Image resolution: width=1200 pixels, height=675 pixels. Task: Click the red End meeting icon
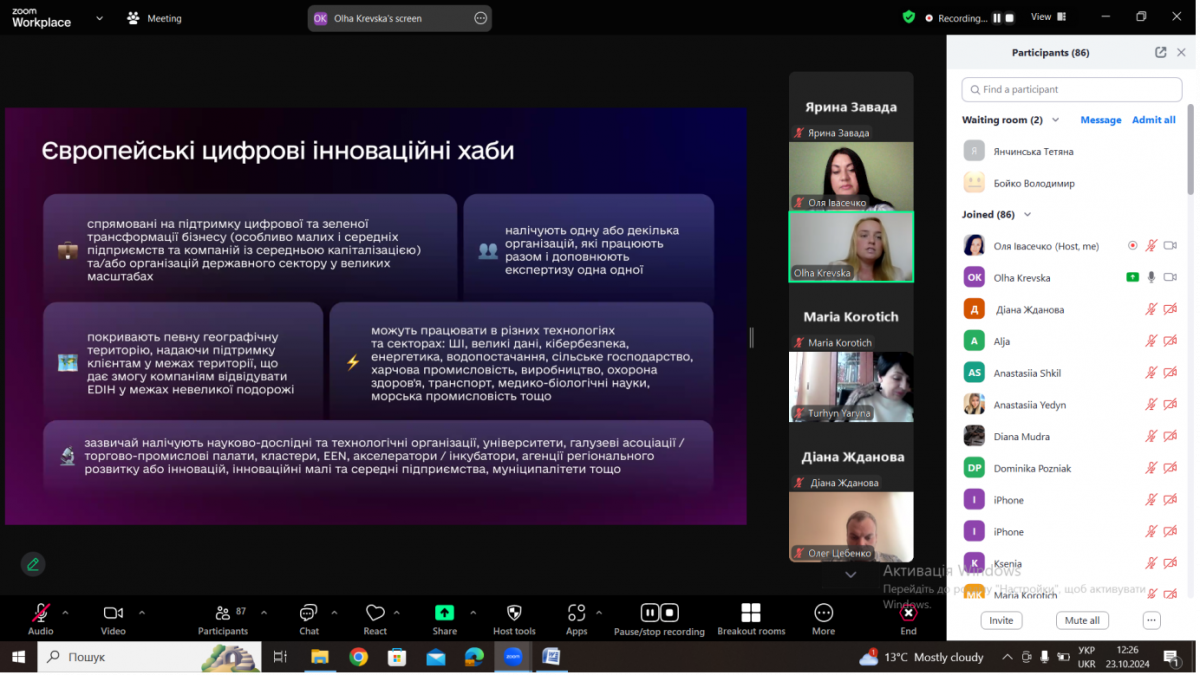click(908, 613)
